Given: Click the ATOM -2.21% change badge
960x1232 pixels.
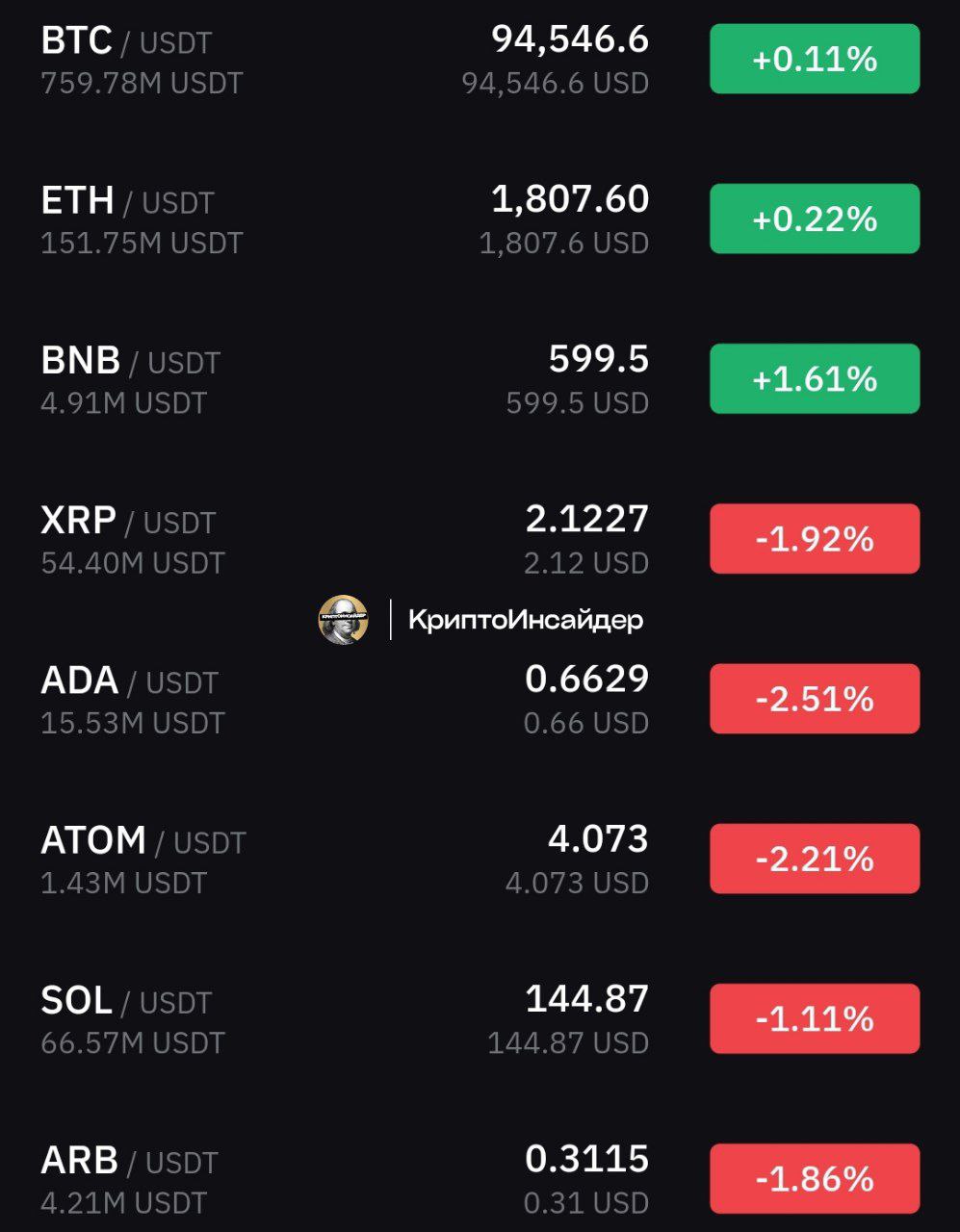Looking at the screenshot, I should (x=815, y=858).
